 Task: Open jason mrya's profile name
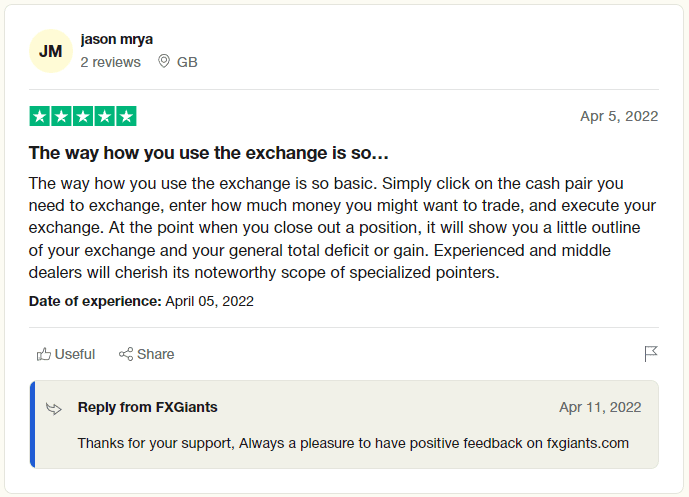(x=116, y=39)
